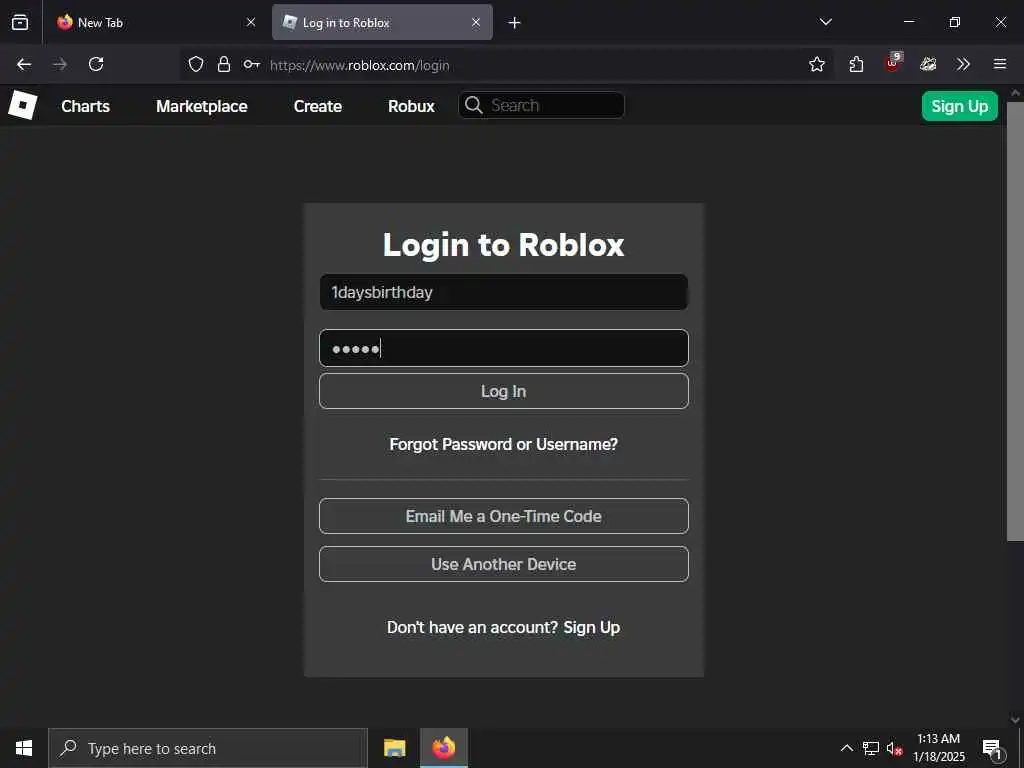Click the Roblox logo home icon
Image resolution: width=1024 pixels, height=768 pixels.
[x=23, y=106]
